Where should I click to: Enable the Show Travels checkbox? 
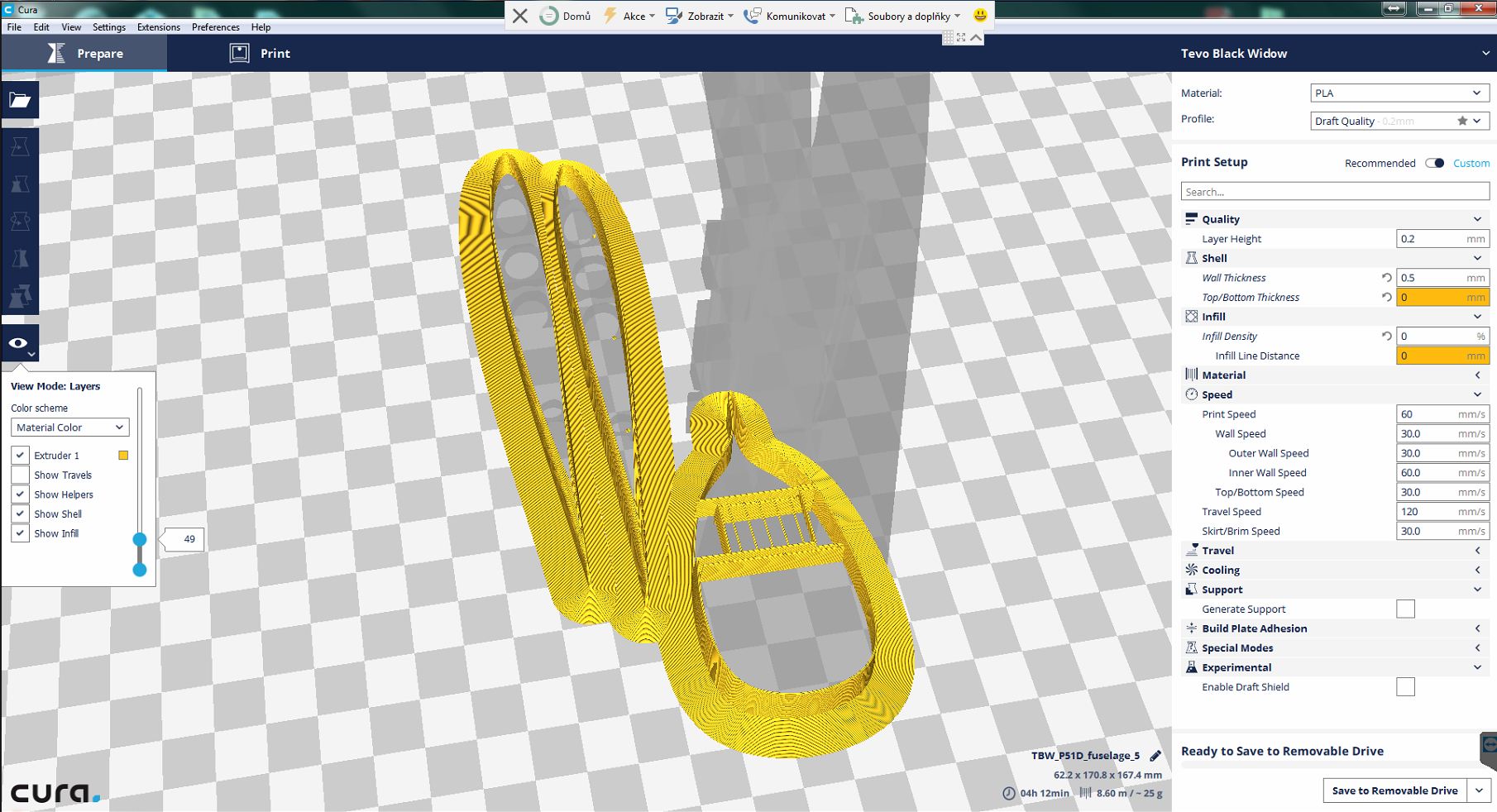coord(21,475)
